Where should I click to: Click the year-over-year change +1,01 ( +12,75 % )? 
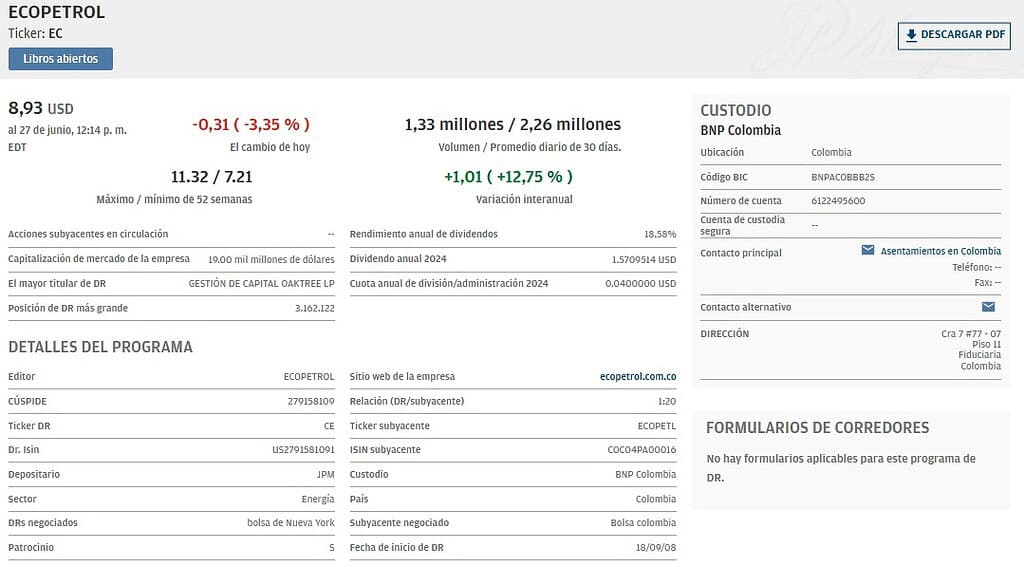click(x=508, y=176)
